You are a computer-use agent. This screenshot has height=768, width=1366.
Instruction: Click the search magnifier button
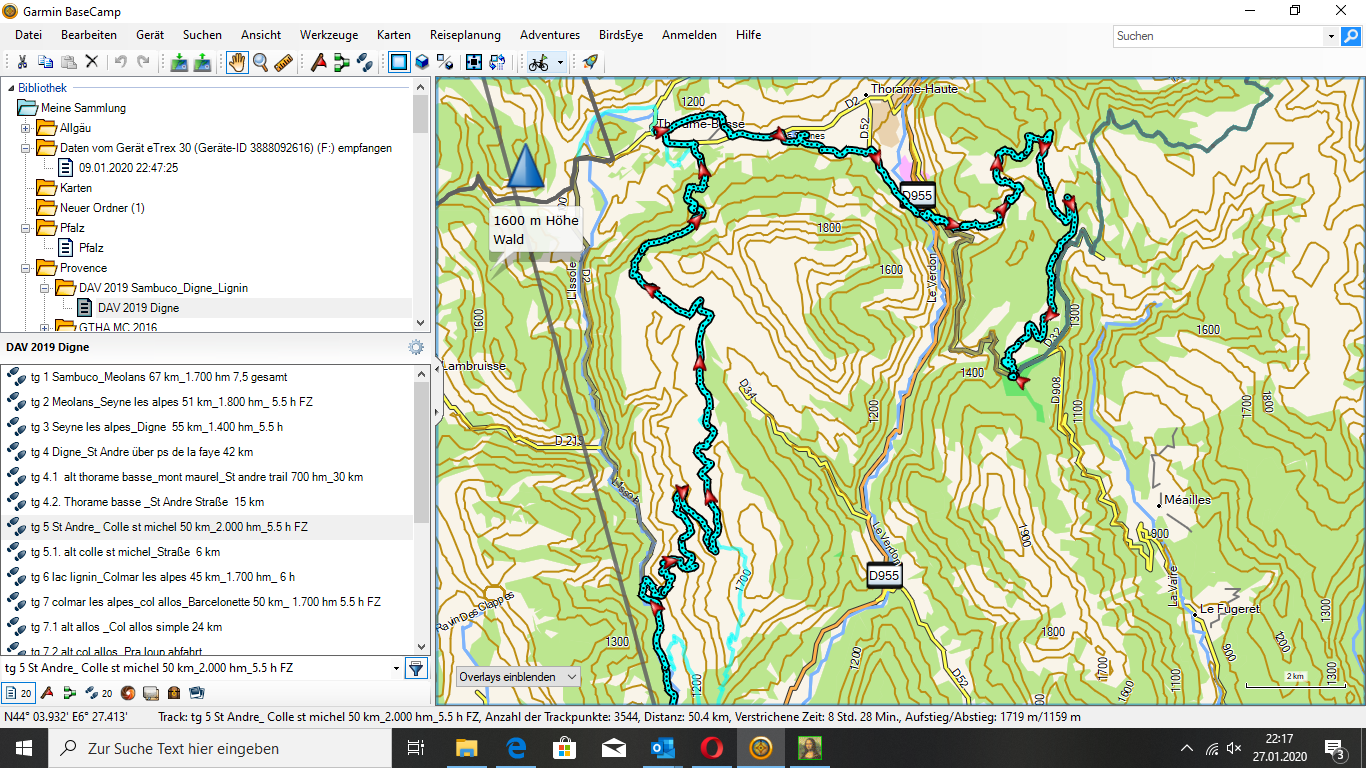(1351, 36)
